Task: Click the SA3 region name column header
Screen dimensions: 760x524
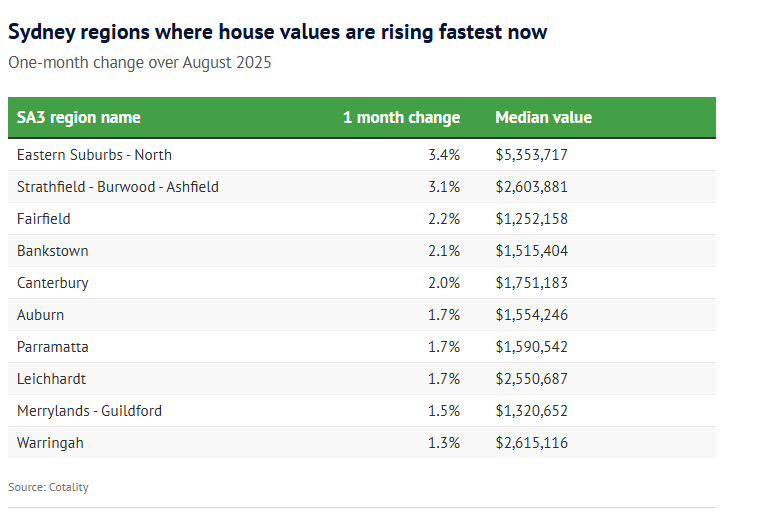Action: point(79,118)
